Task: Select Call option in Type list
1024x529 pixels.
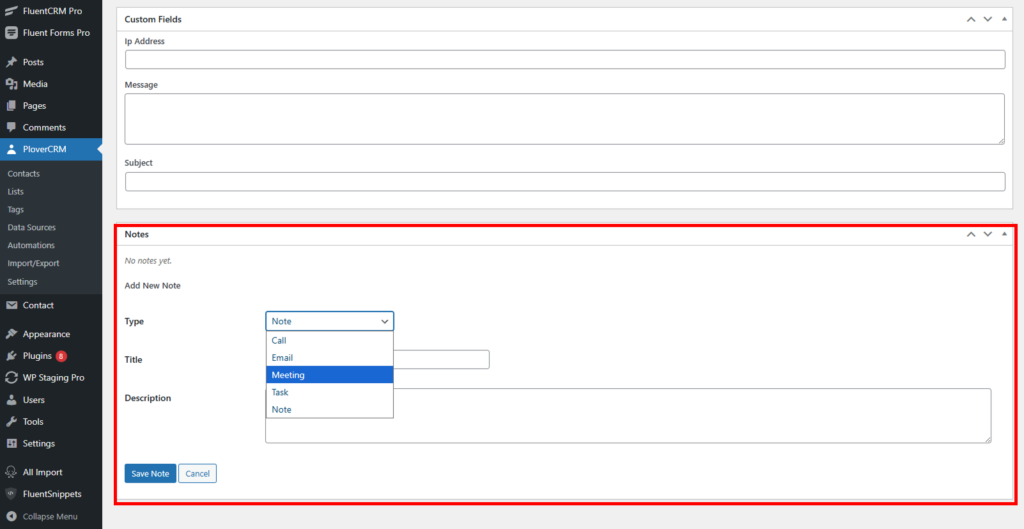Action: 329,340
